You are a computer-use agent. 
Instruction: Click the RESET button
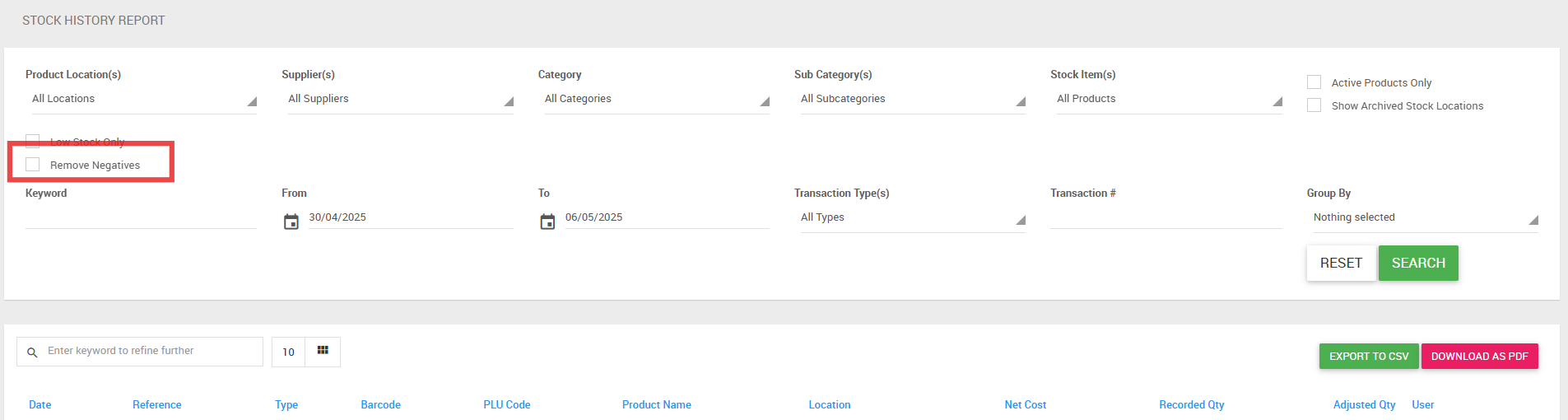[x=1341, y=263]
